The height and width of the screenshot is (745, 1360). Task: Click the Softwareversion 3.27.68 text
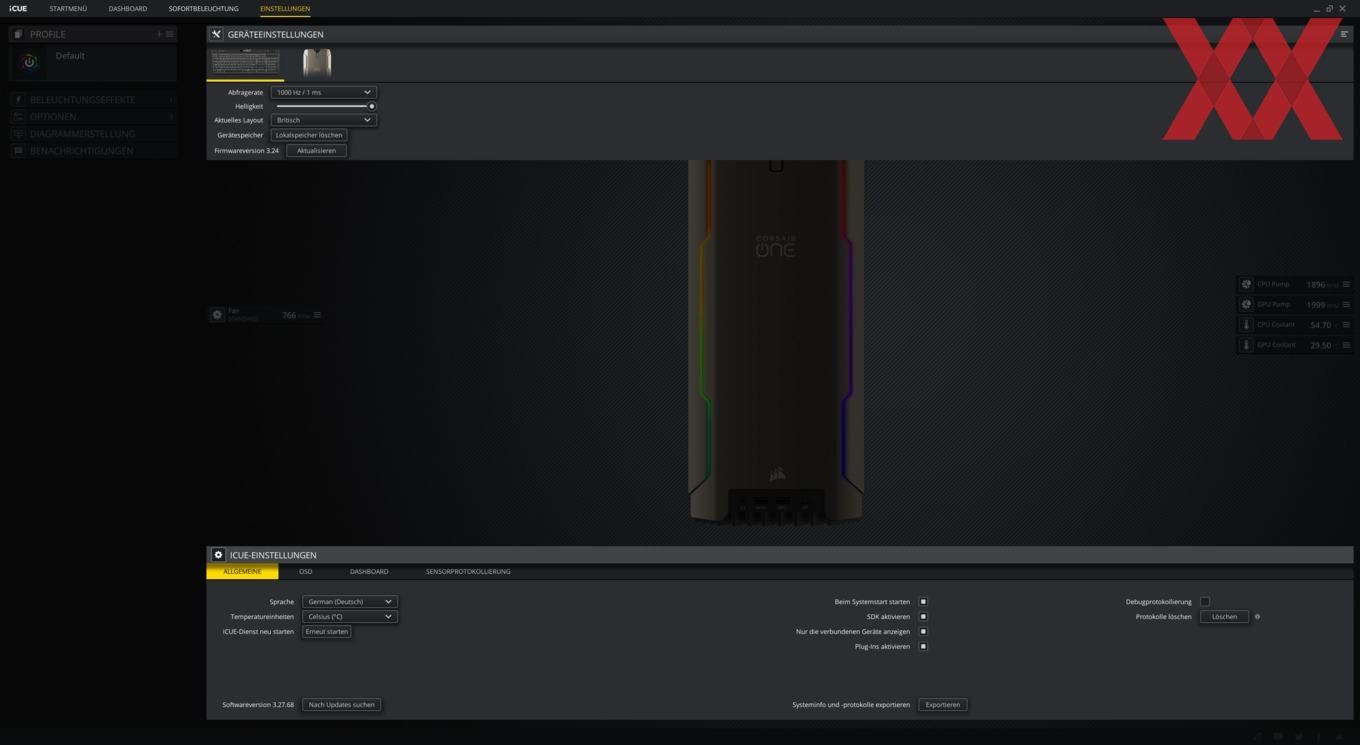(x=258, y=705)
